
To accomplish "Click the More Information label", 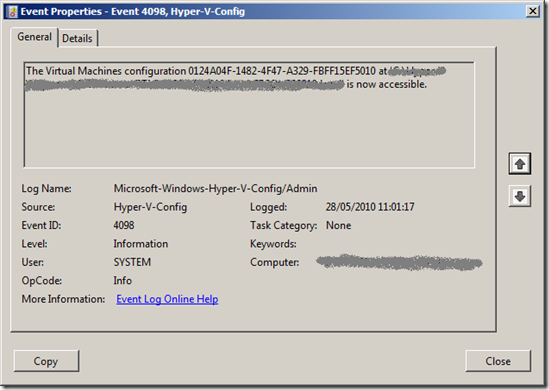I will 63,299.
